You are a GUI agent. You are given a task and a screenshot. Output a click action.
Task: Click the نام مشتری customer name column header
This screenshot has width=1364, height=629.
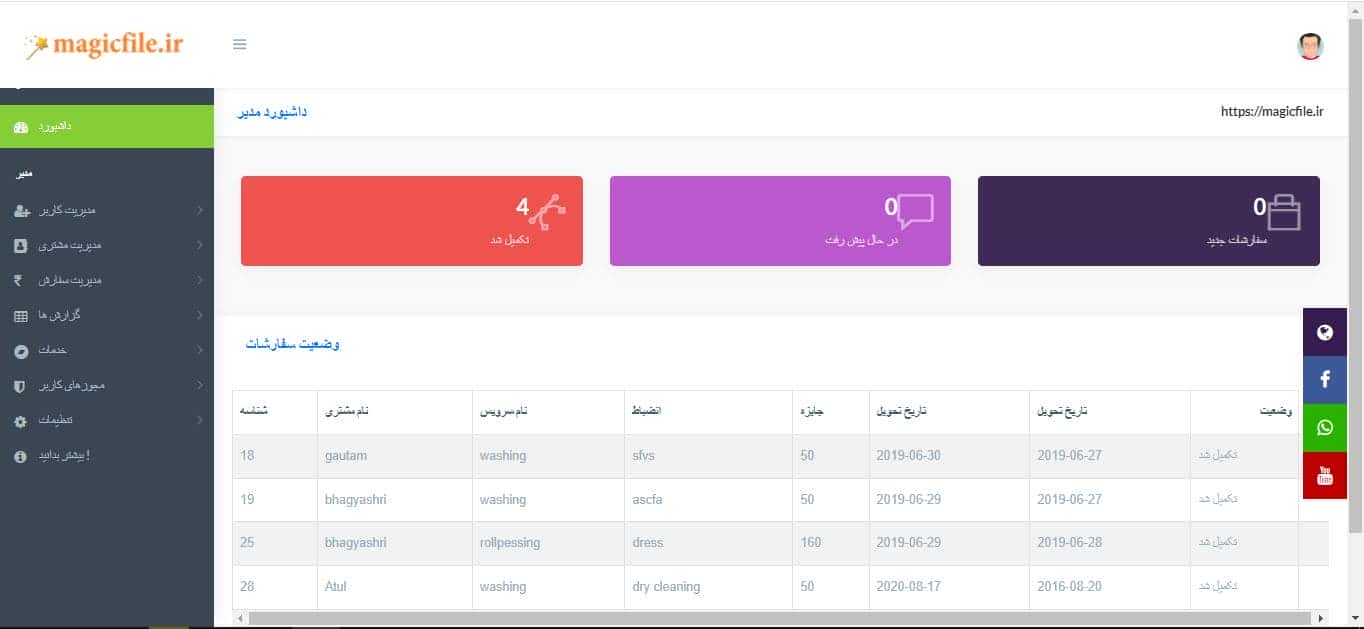pyautogui.click(x=347, y=412)
